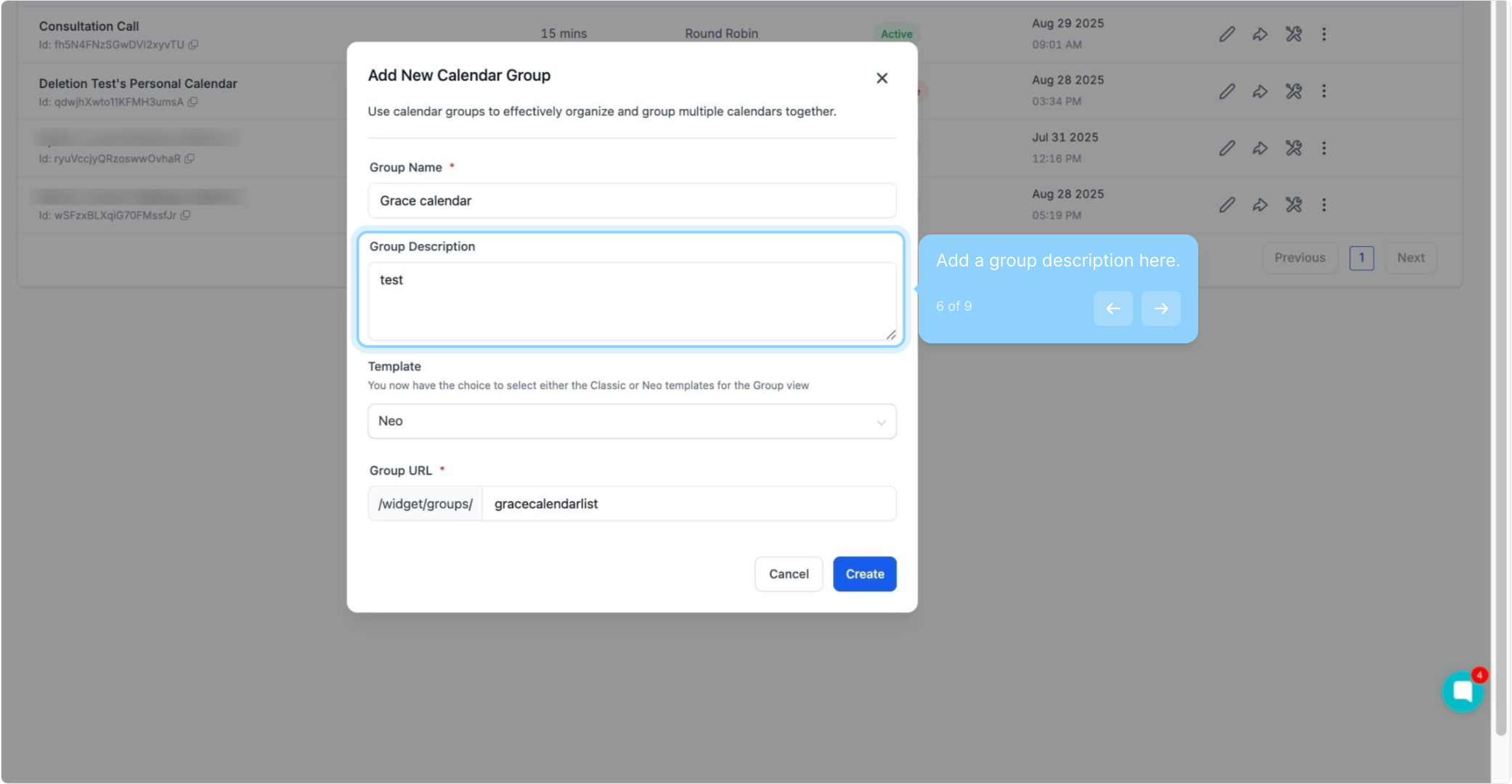Advance to next tour step arrow
Screen dimensions: 1512x784
(1161, 309)
